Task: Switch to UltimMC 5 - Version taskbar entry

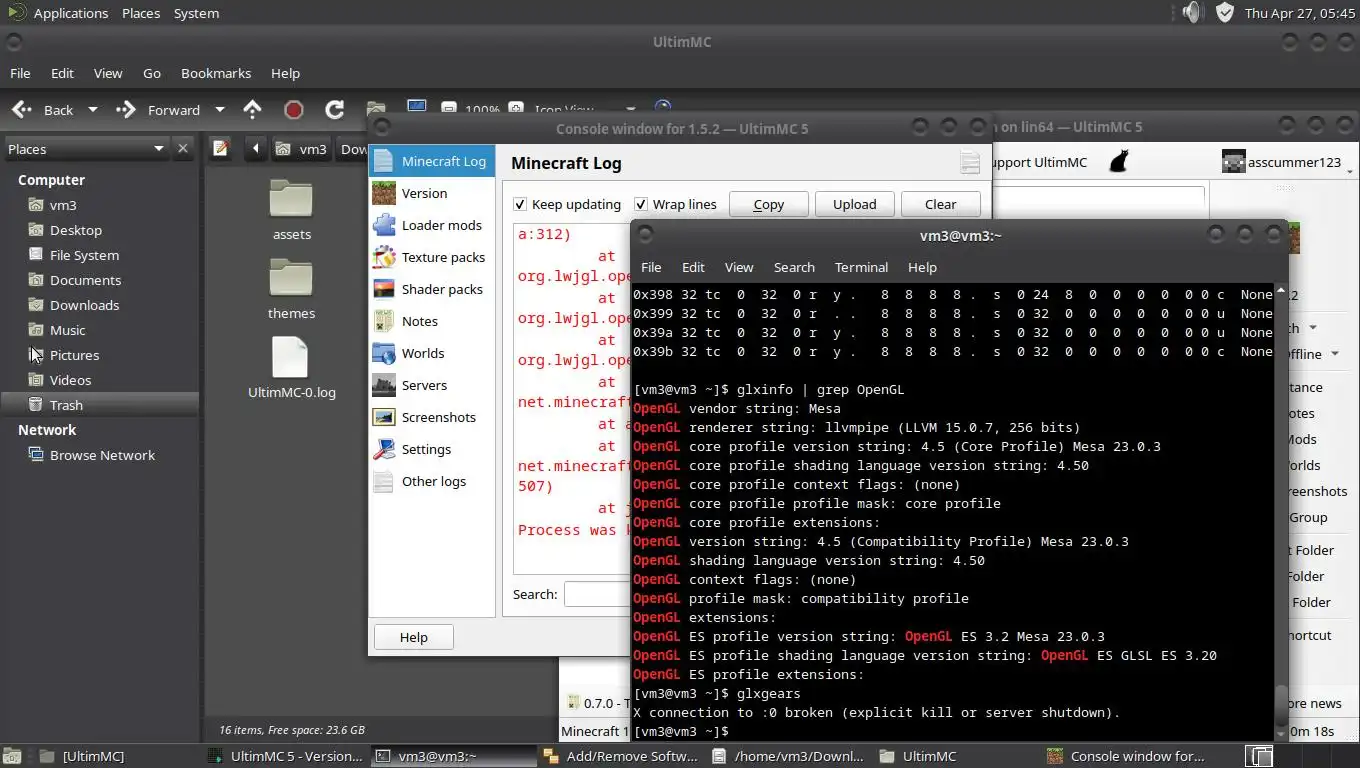Action: click(284, 756)
